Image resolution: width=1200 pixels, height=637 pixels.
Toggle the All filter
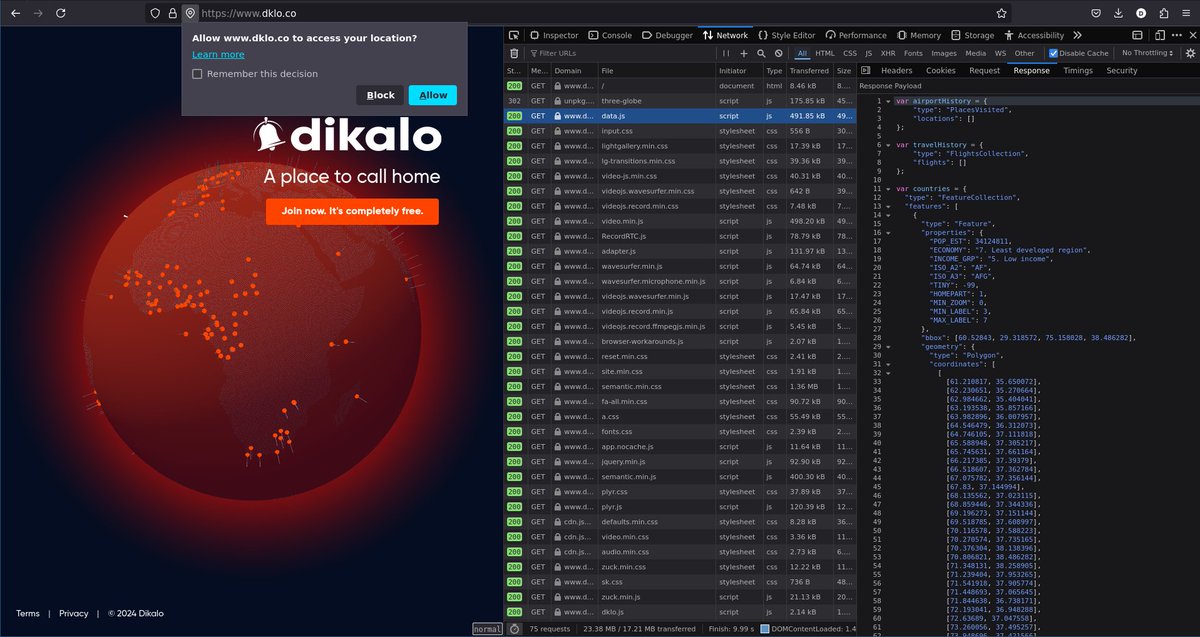pos(802,53)
